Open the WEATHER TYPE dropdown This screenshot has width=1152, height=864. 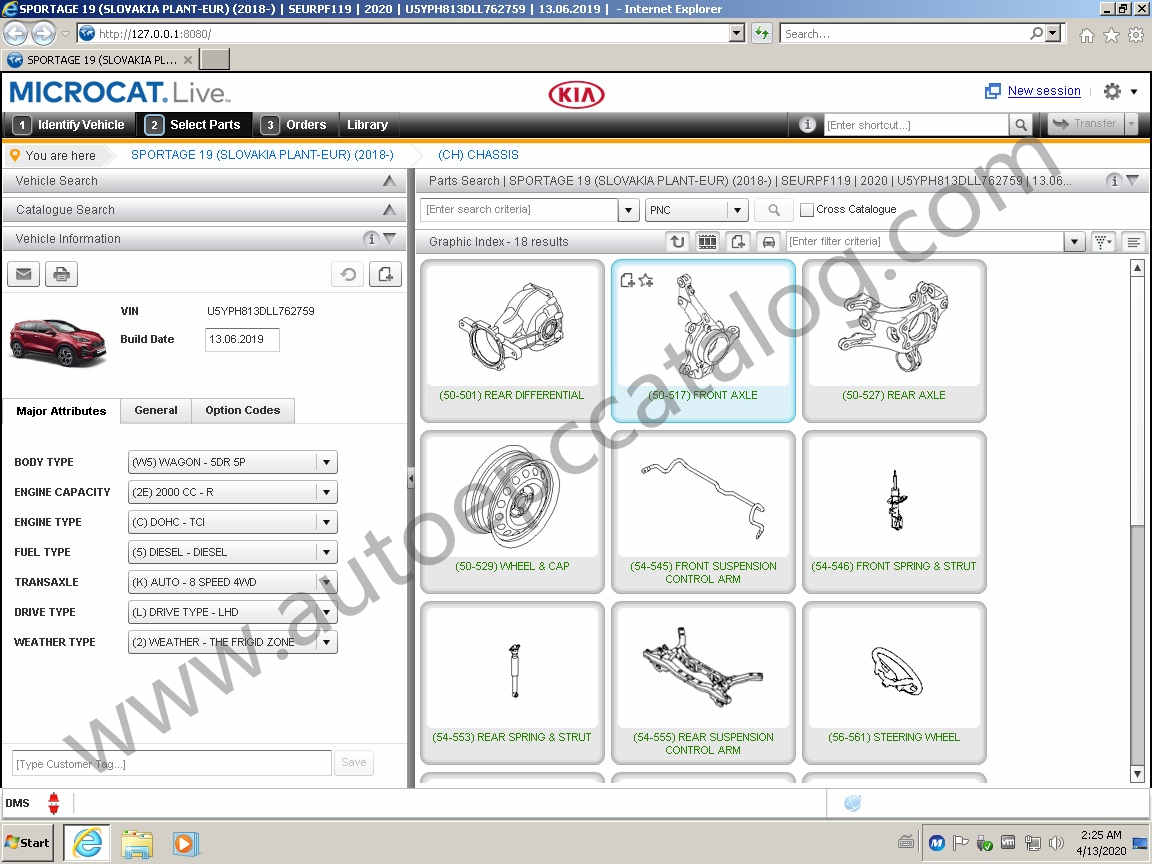pos(326,642)
